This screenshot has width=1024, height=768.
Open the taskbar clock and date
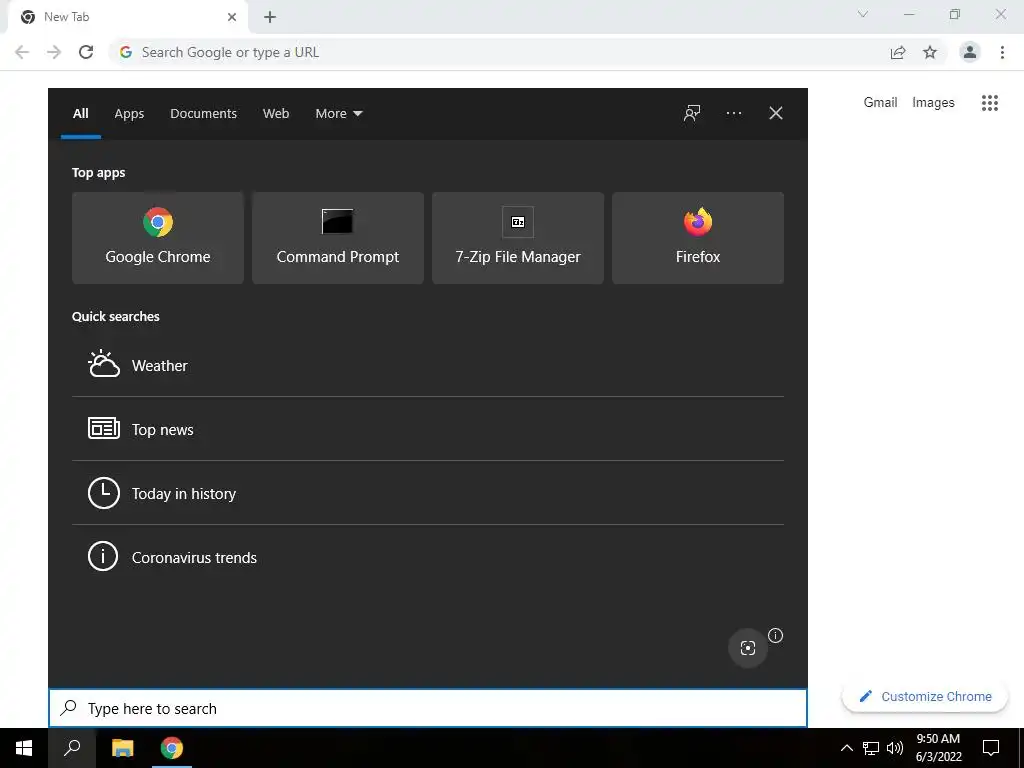pyautogui.click(x=938, y=748)
